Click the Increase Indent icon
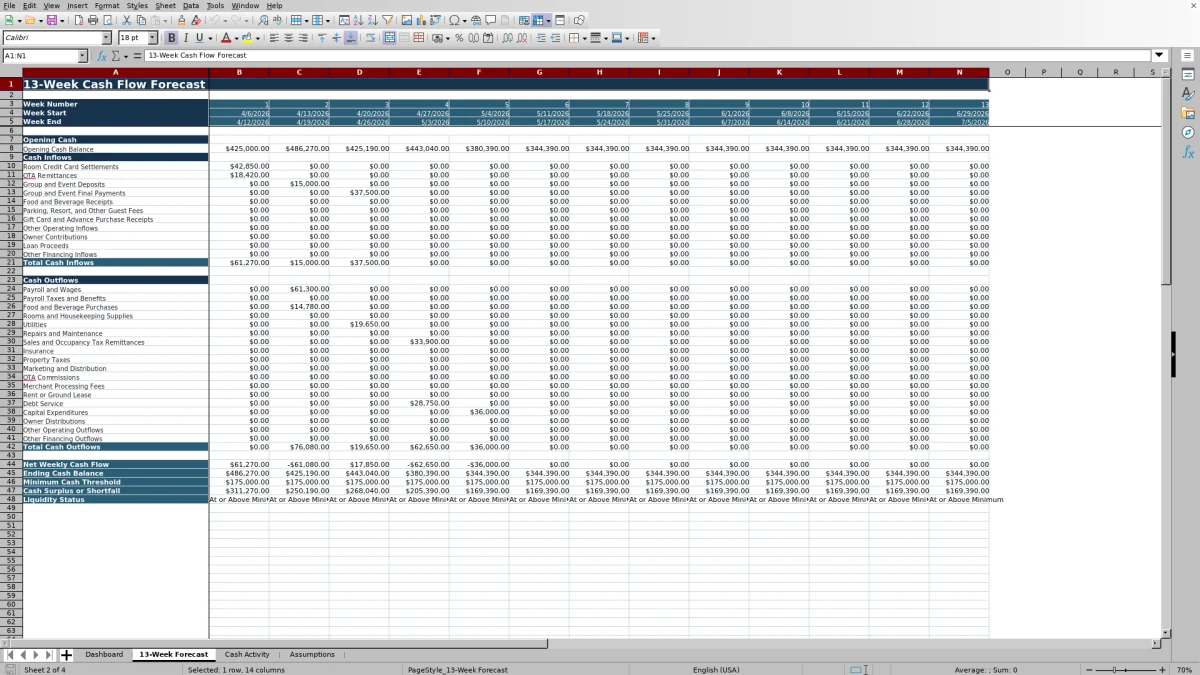The image size is (1200, 675). 540,38
